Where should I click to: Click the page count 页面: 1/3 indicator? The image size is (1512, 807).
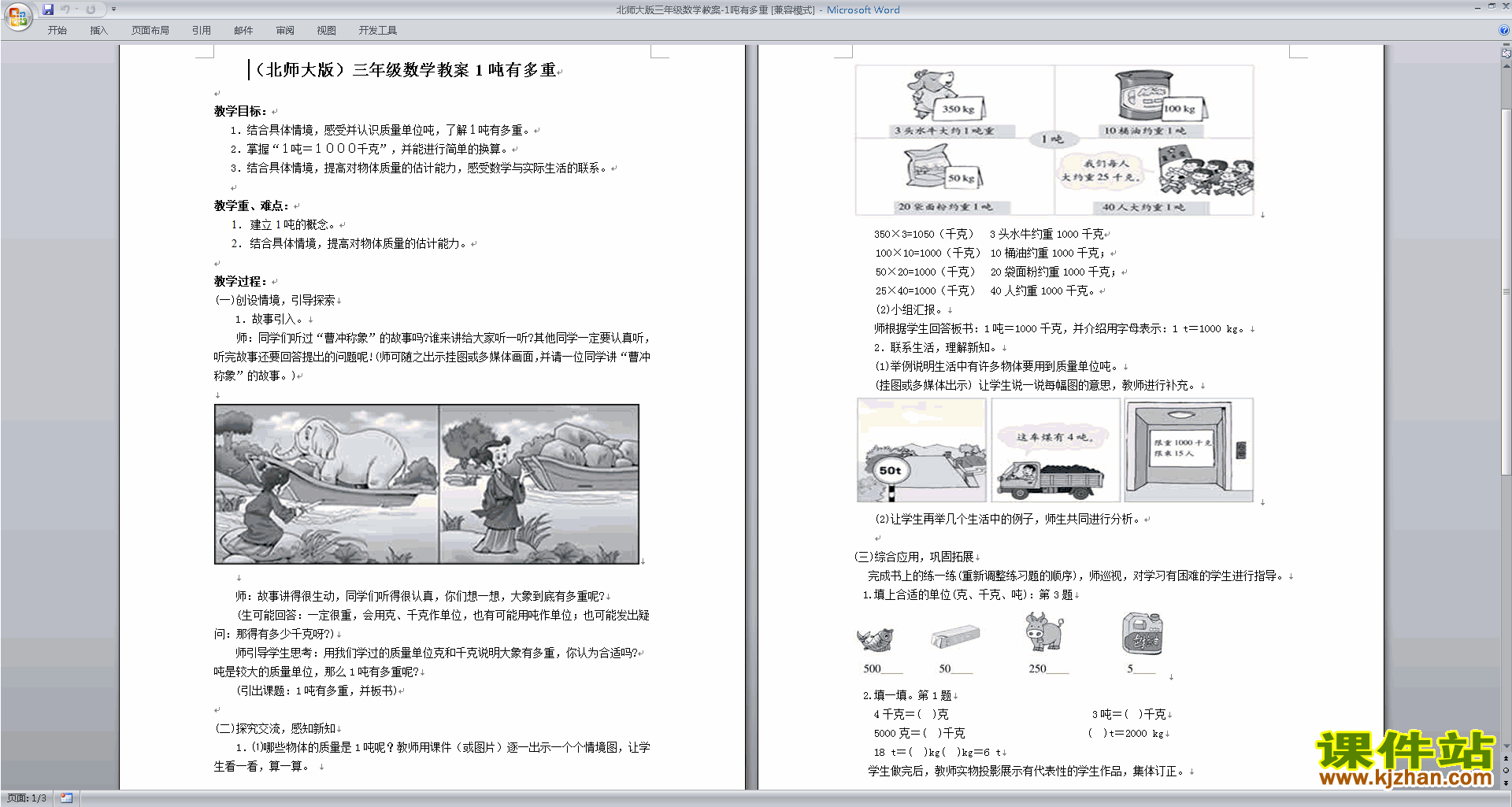pyautogui.click(x=27, y=798)
